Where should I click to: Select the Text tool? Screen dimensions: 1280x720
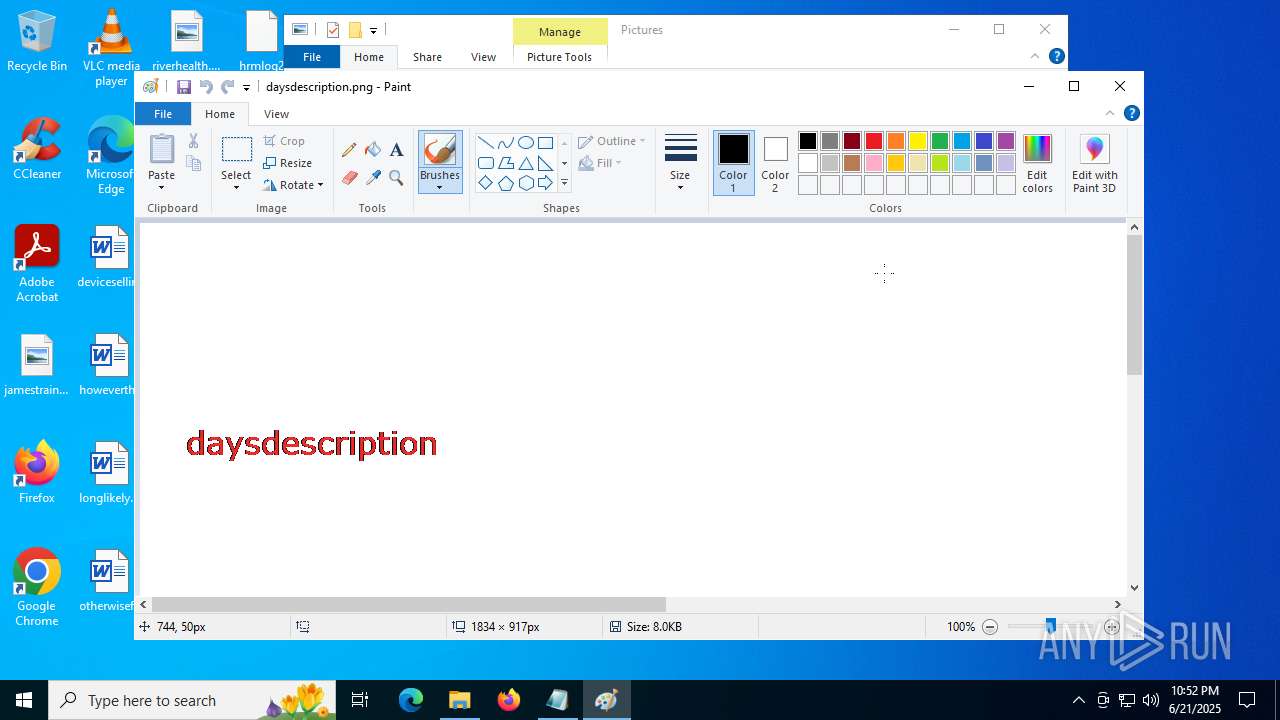(396, 150)
